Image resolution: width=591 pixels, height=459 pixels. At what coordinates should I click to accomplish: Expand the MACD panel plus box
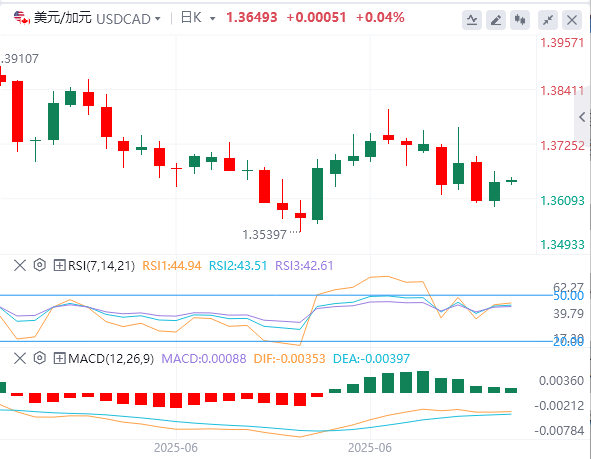(59, 358)
